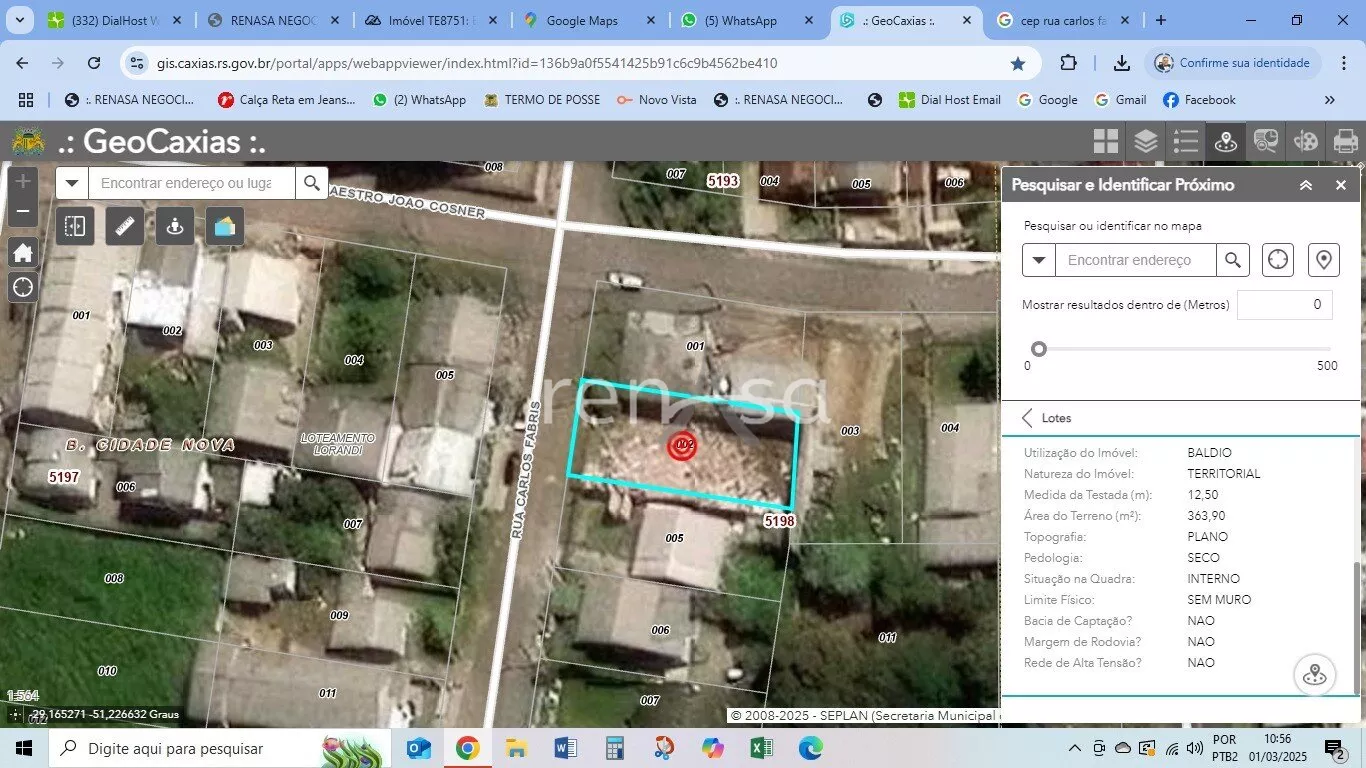Toggle the Pesquisar e Identificar Próximo widget

point(1225,142)
